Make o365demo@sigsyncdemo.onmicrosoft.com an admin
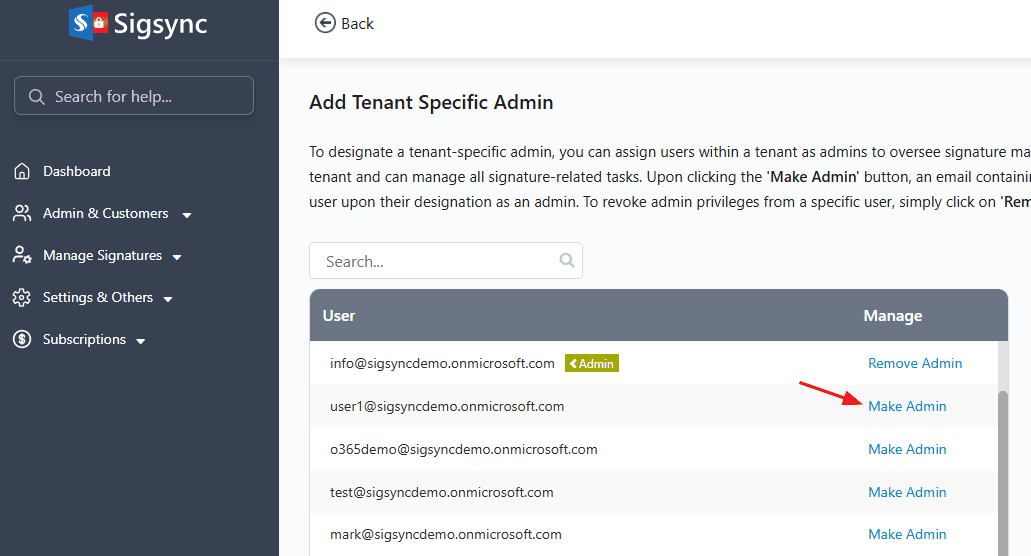The image size is (1031, 556). tap(906, 449)
